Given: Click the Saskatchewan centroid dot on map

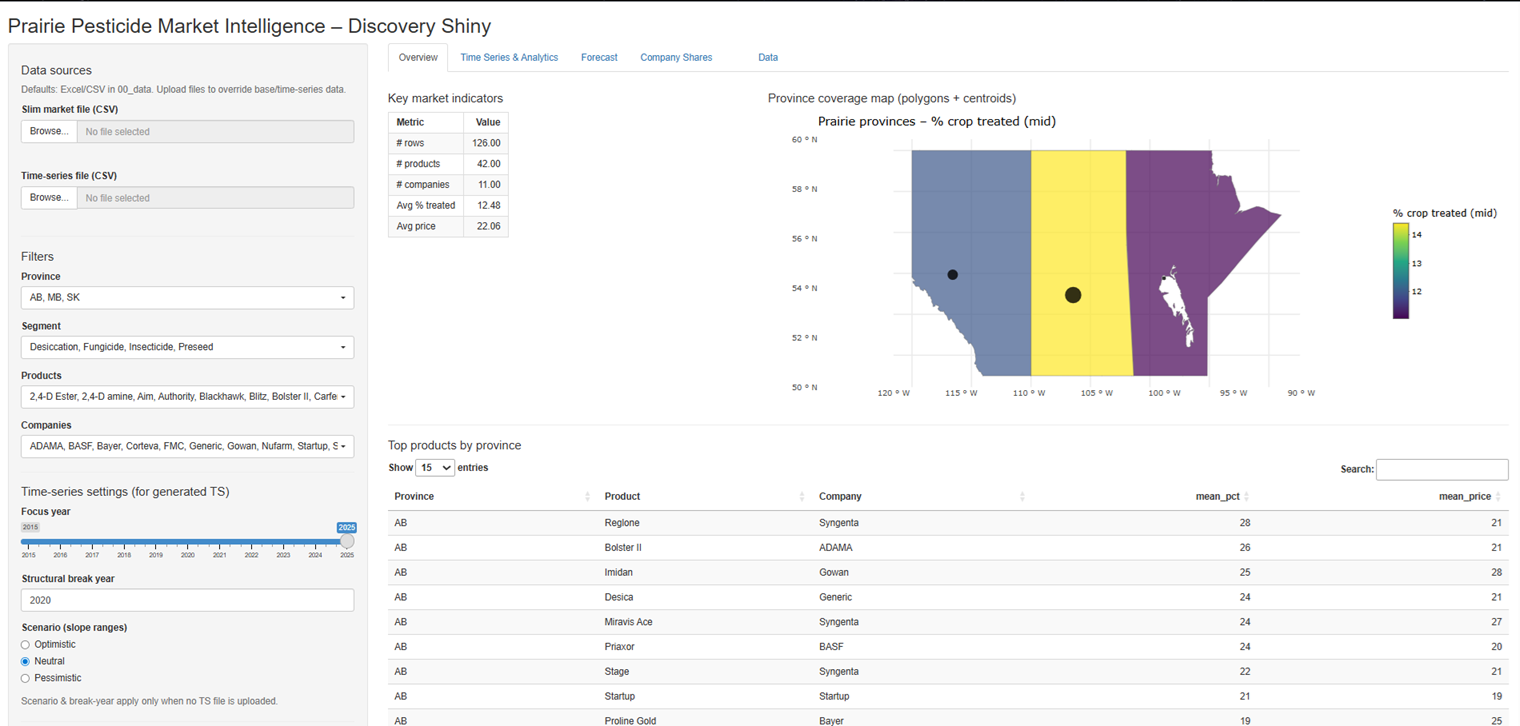Looking at the screenshot, I should (1073, 295).
